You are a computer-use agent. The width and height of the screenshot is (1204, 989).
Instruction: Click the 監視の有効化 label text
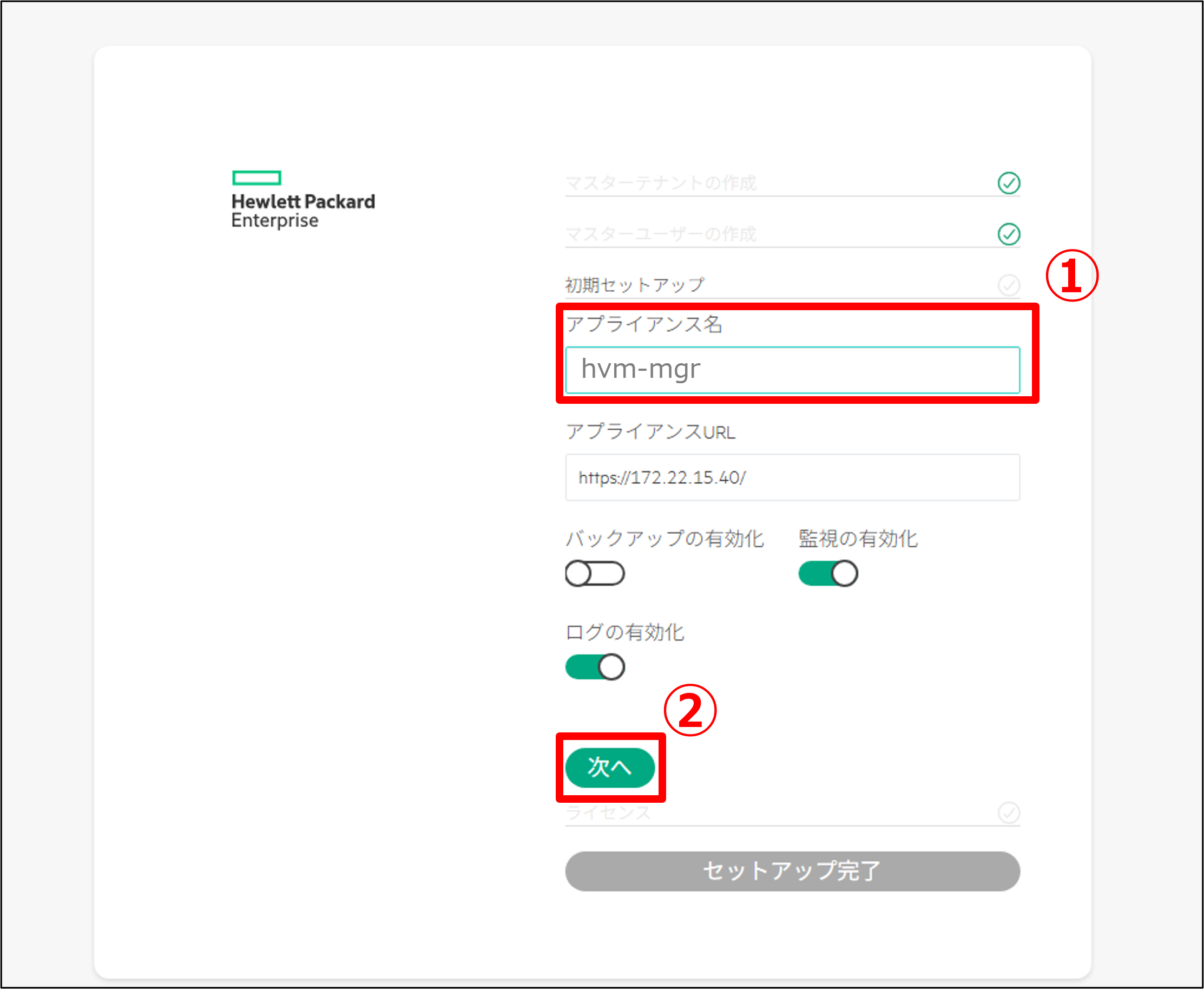click(858, 539)
